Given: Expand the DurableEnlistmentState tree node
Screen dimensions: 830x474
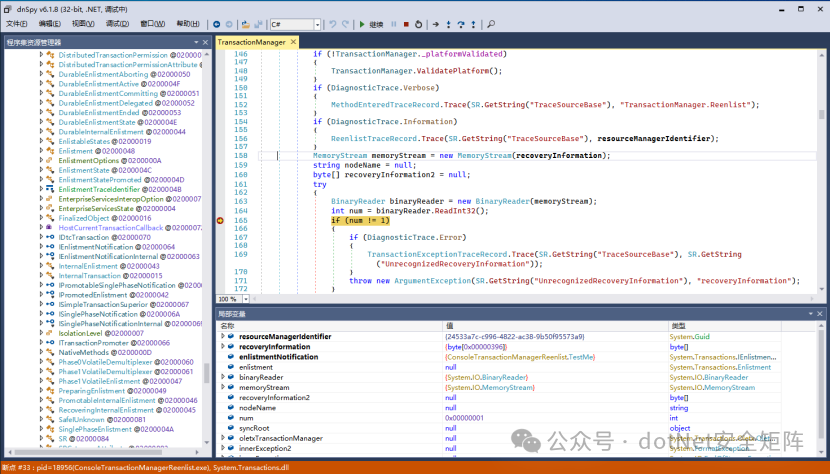Looking at the screenshot, I should click(x=42, y=122).
